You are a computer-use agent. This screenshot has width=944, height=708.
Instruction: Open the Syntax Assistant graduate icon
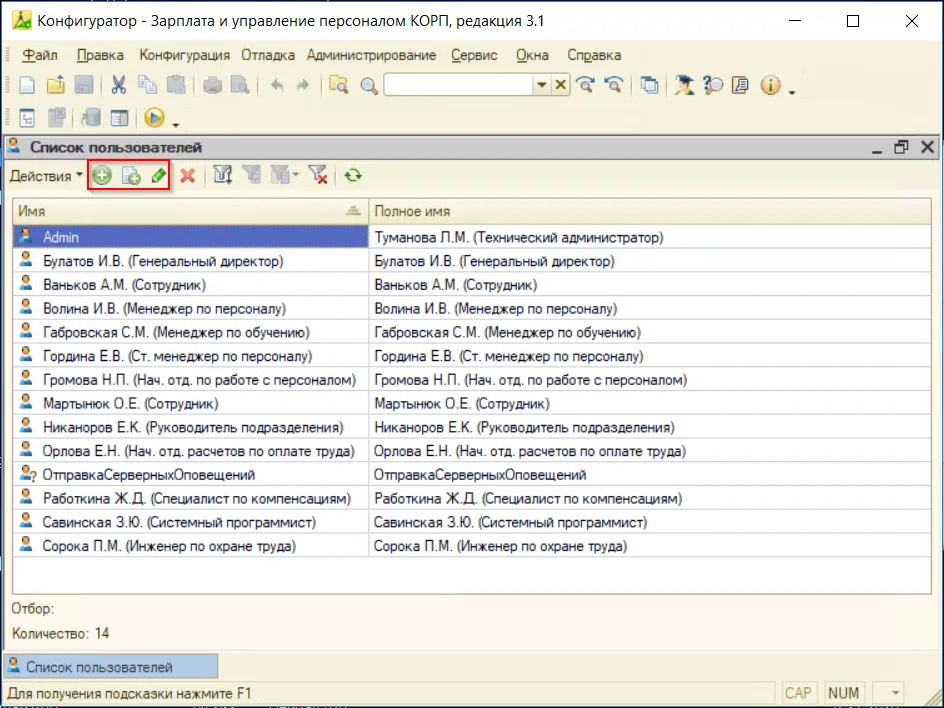coord(684,86)
